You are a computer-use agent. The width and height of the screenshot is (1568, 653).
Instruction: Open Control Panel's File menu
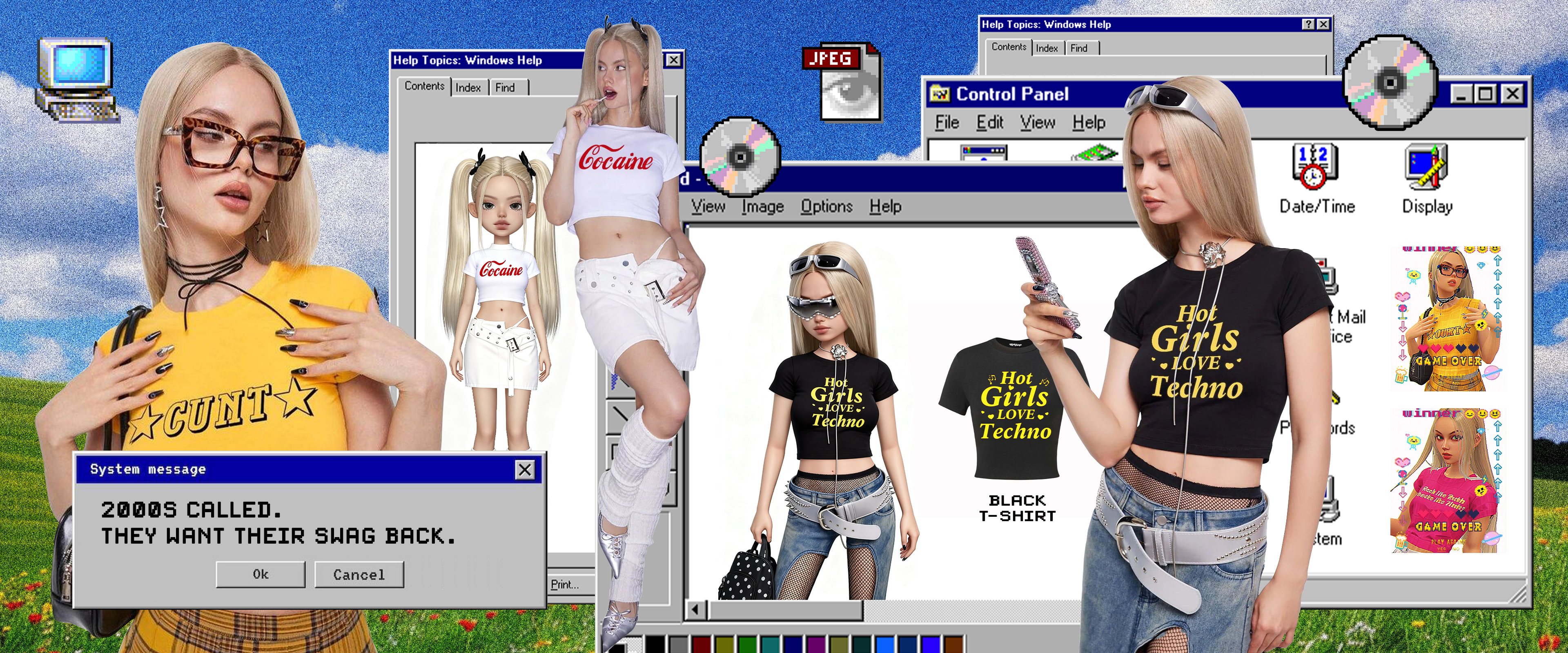947,123
